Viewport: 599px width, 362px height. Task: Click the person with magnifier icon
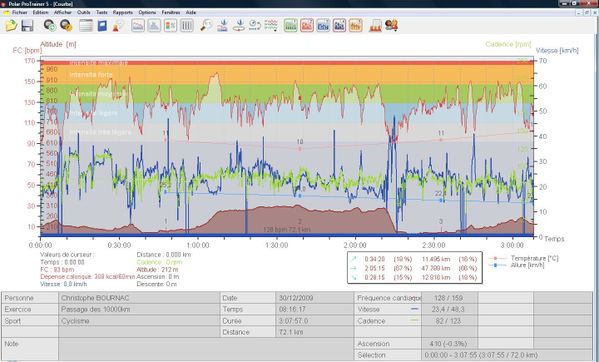tap(118, 26)
